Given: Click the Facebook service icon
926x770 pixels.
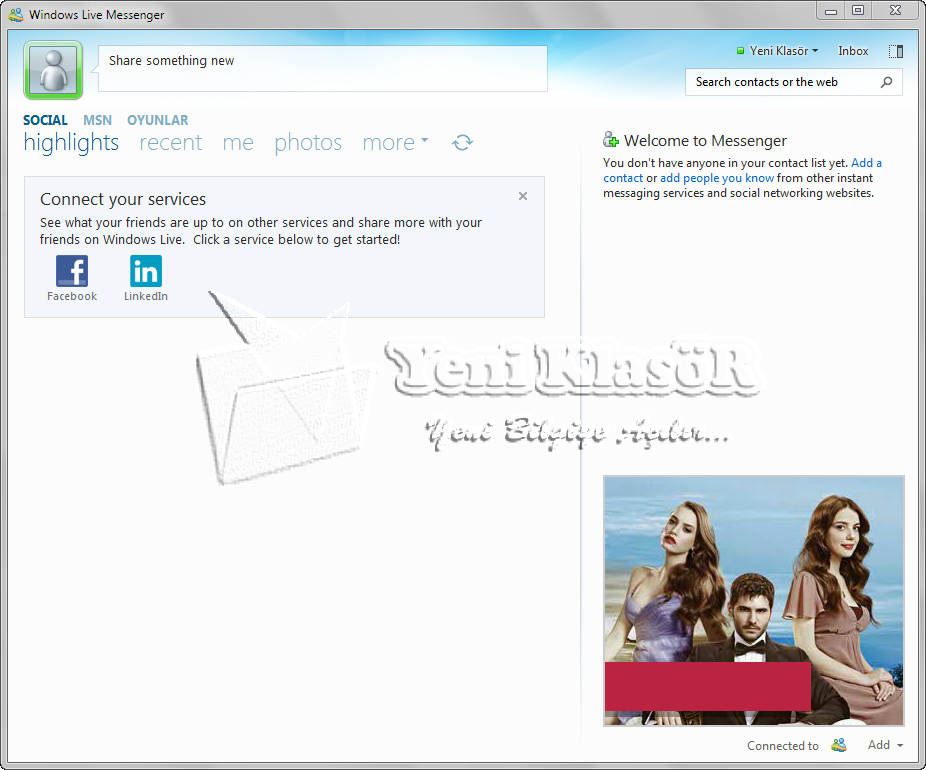Looking at the screenshot, I should pos(72,271).
